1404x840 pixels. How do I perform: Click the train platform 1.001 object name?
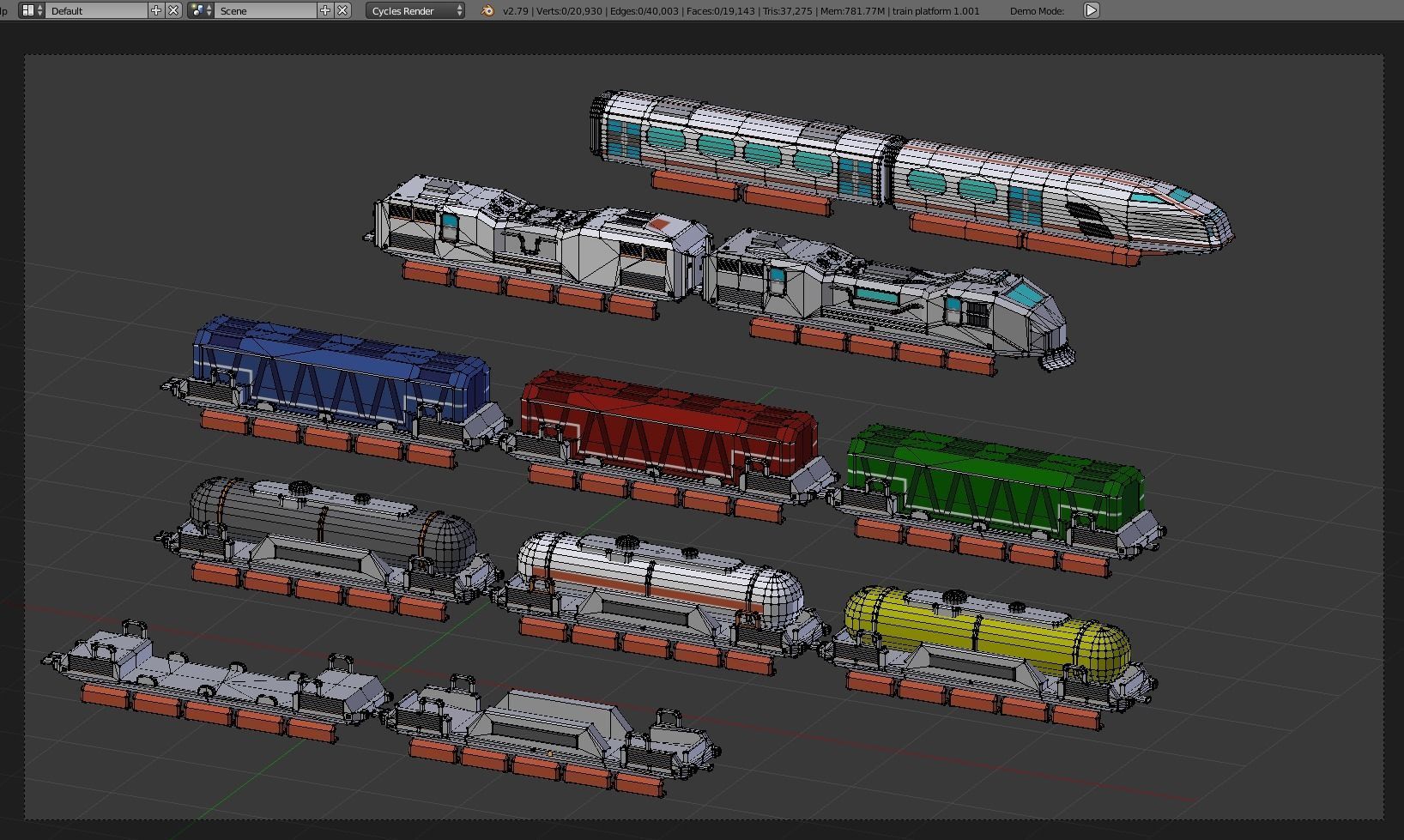click(x=936, y=11)
